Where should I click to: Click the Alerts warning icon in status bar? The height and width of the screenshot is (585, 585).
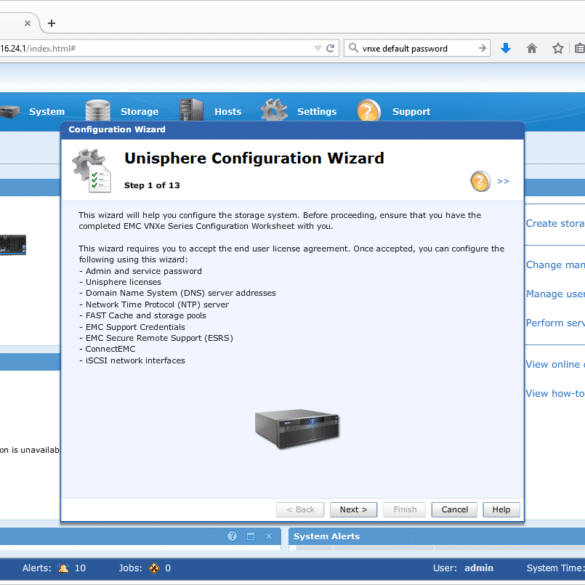(x=63, y=568)
